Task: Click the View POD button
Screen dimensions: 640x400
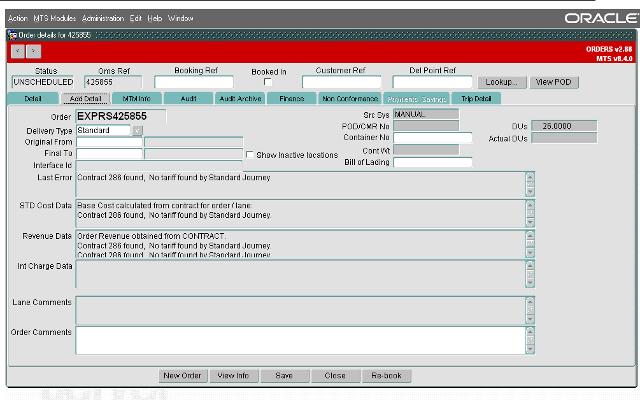Action: (553, 82)
